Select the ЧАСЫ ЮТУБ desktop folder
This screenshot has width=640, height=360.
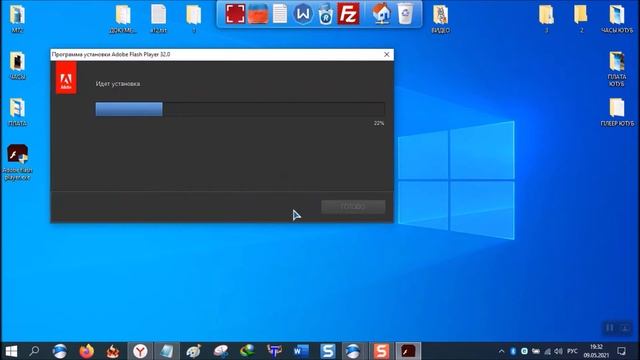[617, 19]
